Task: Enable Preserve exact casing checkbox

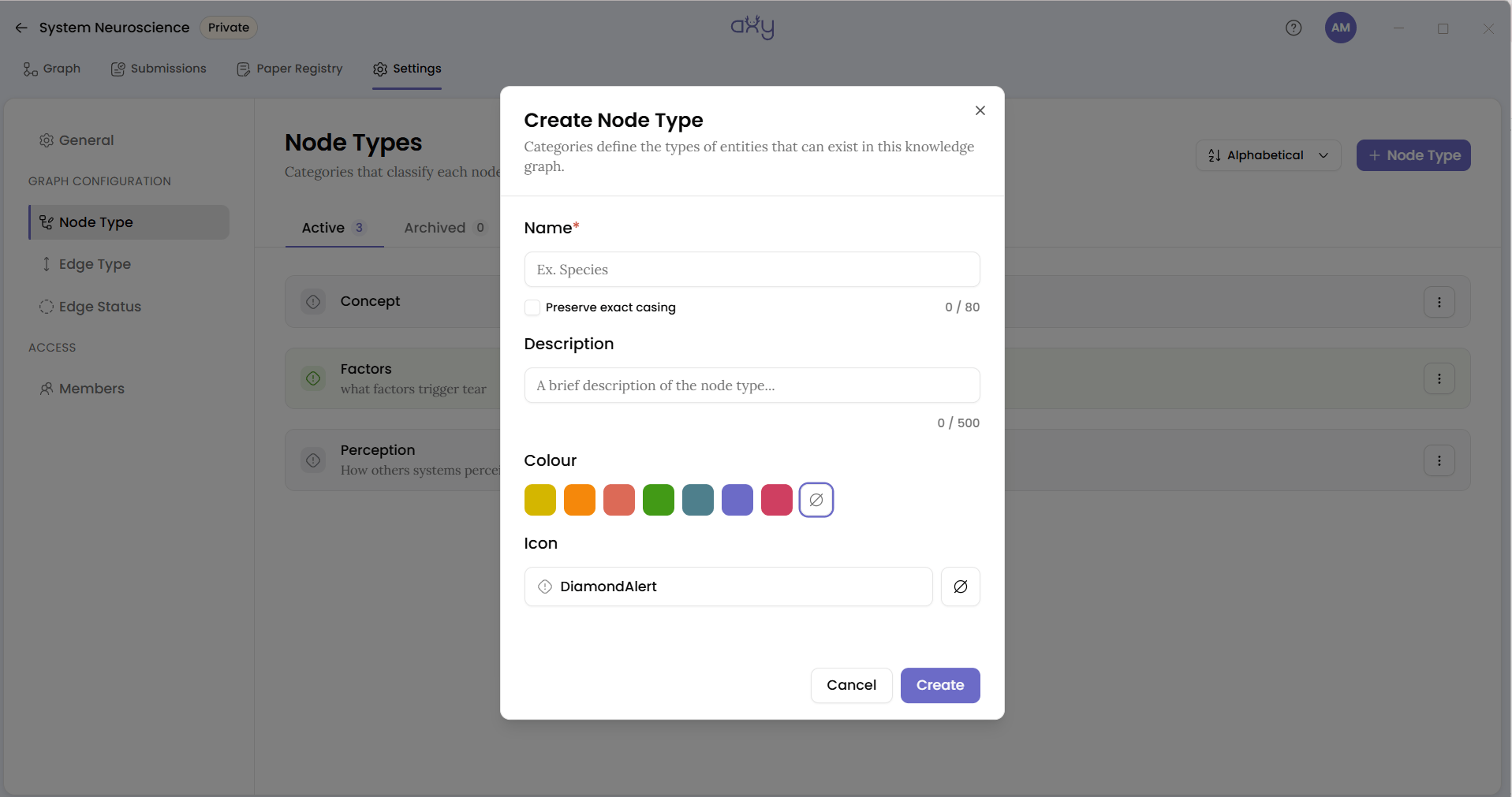Action: pos(532,307)
